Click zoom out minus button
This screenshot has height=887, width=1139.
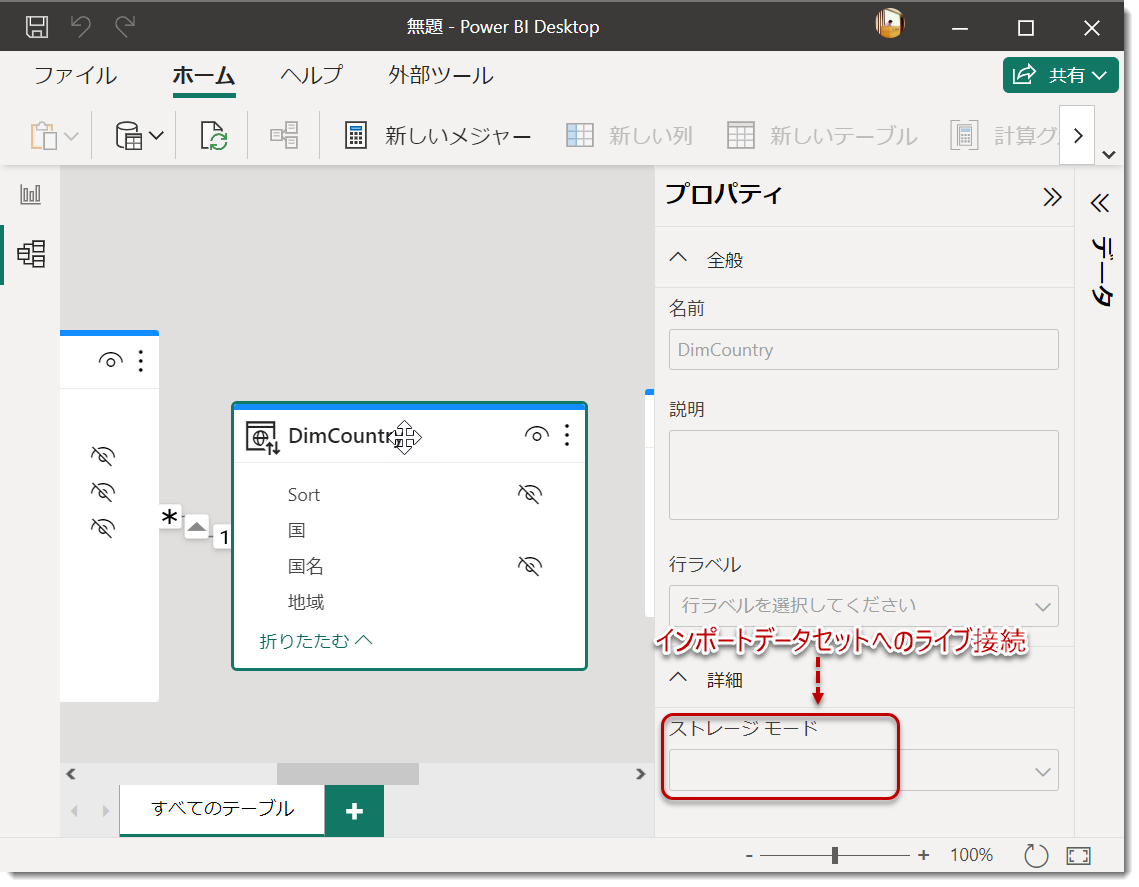749,856
